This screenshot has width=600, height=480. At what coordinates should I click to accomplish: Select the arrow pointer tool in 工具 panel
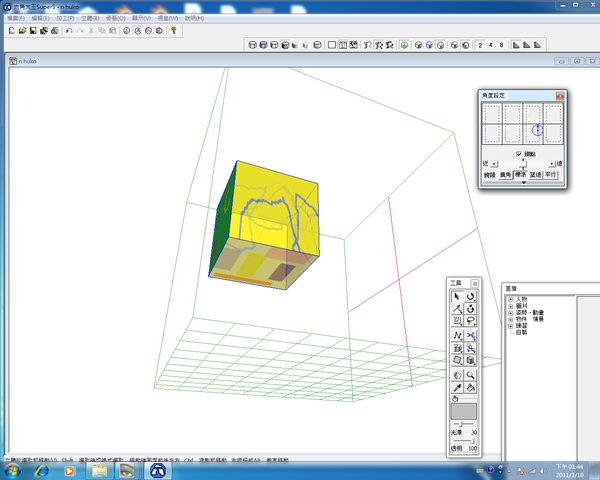pyautogui.click(x=457, y=297)
